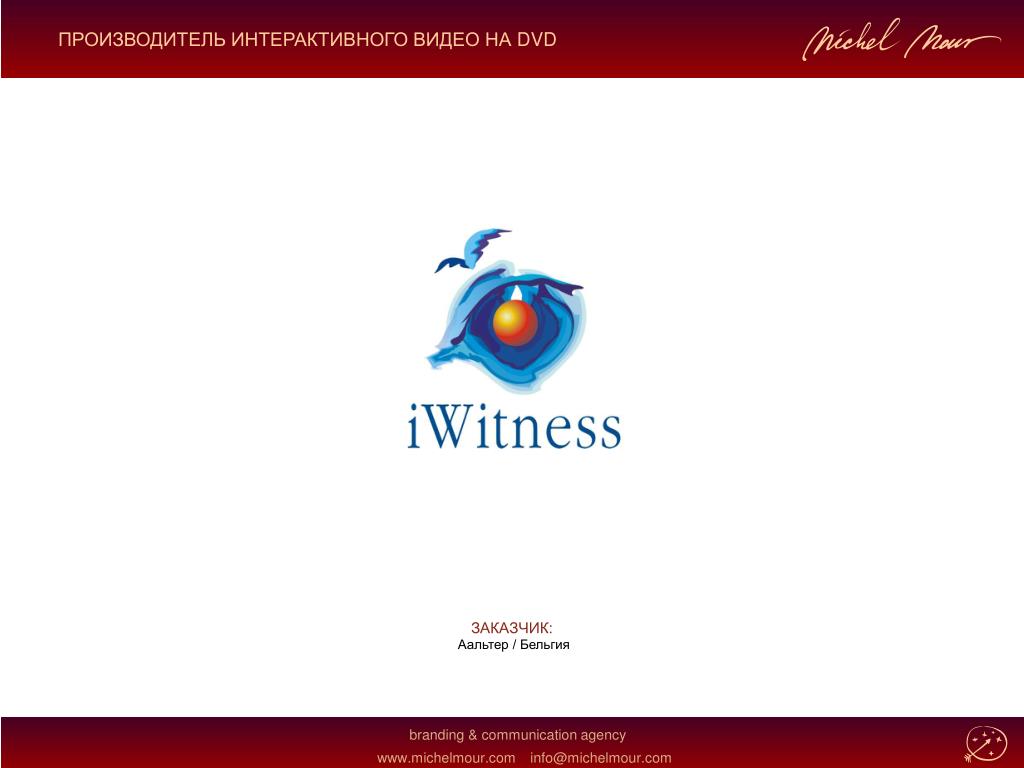Click the heading ПРОИЗВОДИТЕЛЬ ИНТЕРАКТИВНОГО ВИДЕО НА DVD
This screenshot has height=768, width=1024.
click(x=308, y=40)
